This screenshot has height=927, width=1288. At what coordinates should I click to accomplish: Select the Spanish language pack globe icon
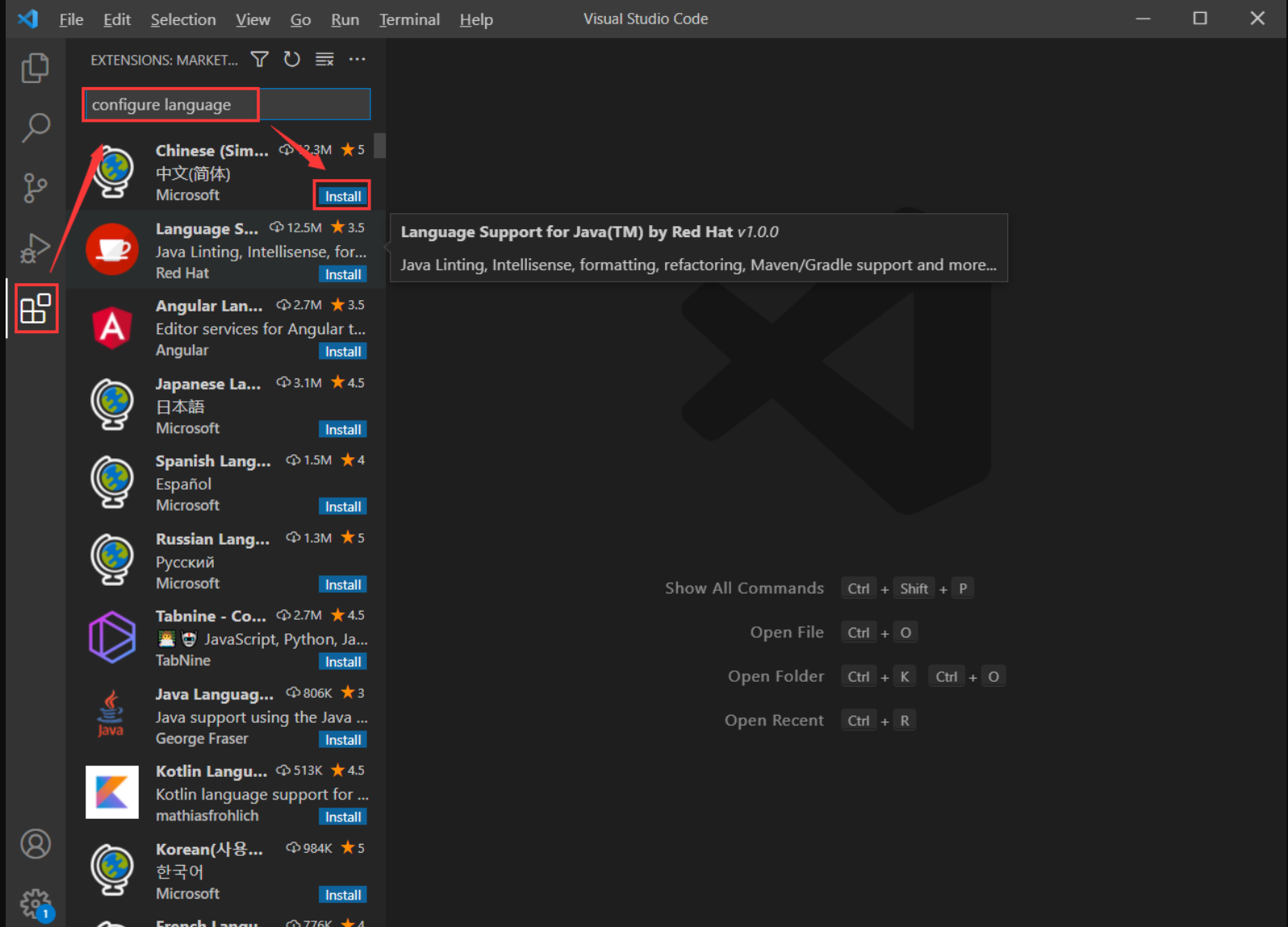click(112, 482)
